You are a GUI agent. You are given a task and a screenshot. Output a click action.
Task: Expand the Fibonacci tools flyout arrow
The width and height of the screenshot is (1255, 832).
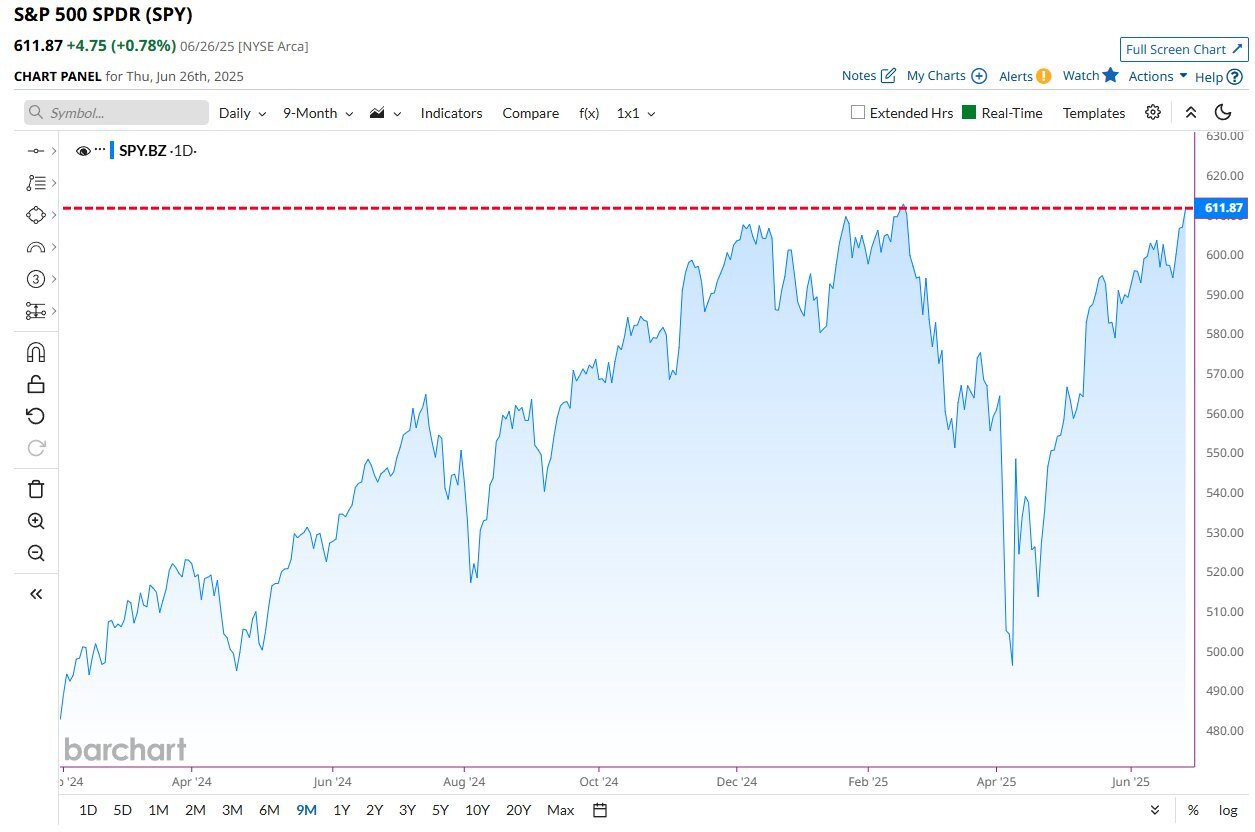click(x=53, y=183)
